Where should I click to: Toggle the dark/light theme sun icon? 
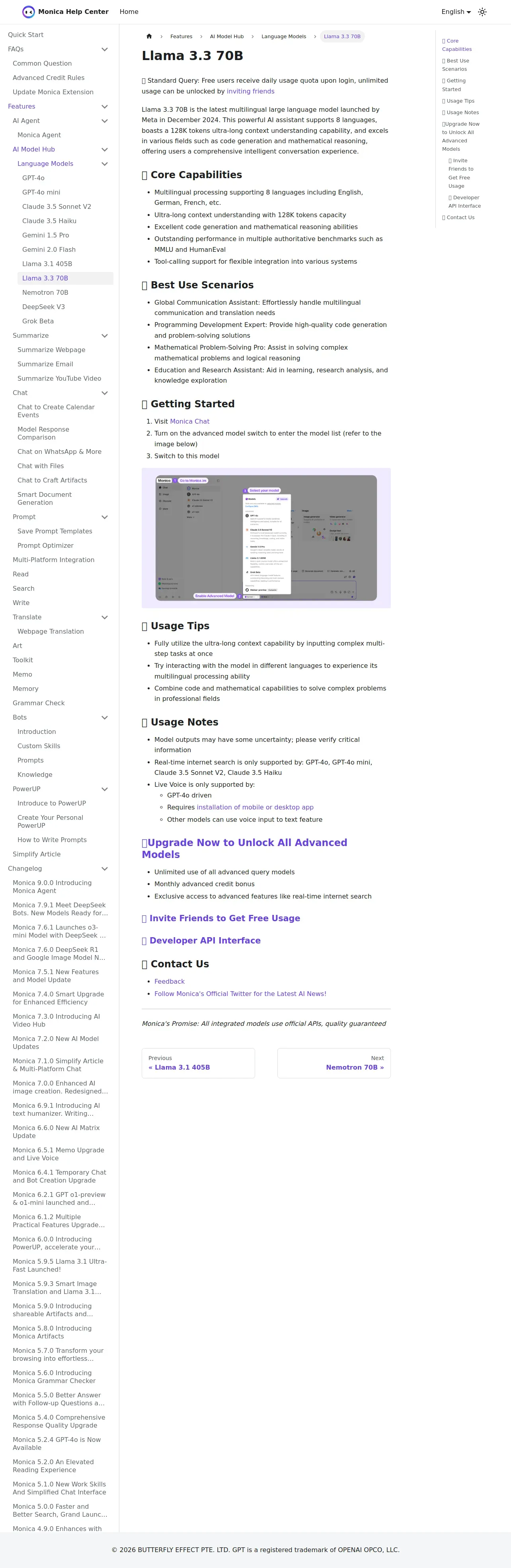pos(482,12)
